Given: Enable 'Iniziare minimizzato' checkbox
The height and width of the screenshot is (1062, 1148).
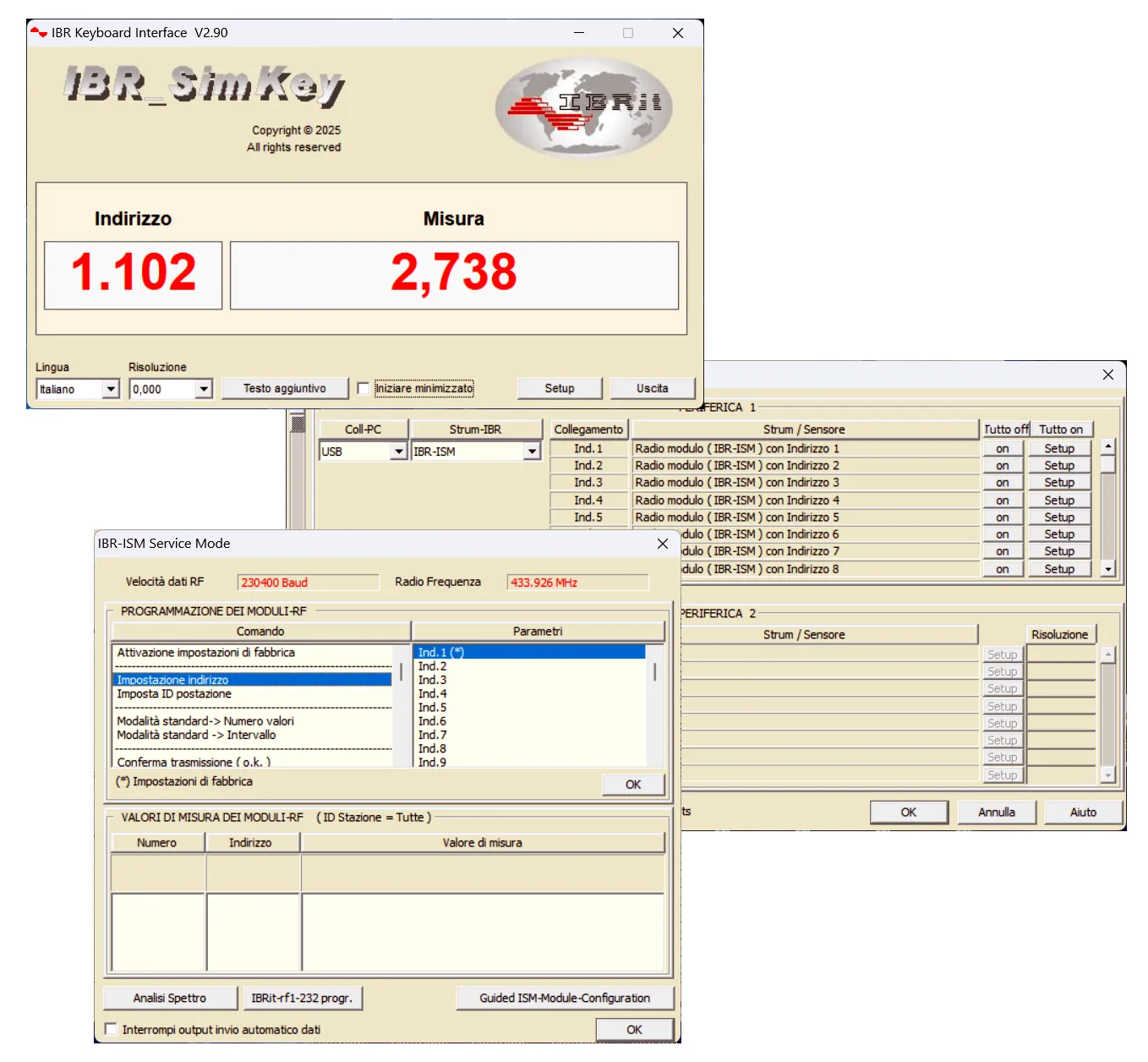Looking at the screenshot, I should coord(364,389).
